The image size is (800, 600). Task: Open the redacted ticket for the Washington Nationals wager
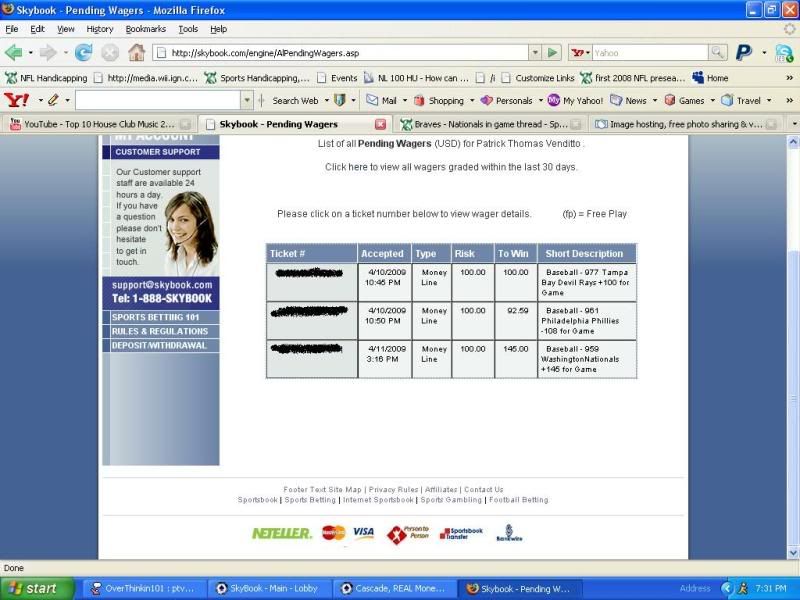click(306, 349)
